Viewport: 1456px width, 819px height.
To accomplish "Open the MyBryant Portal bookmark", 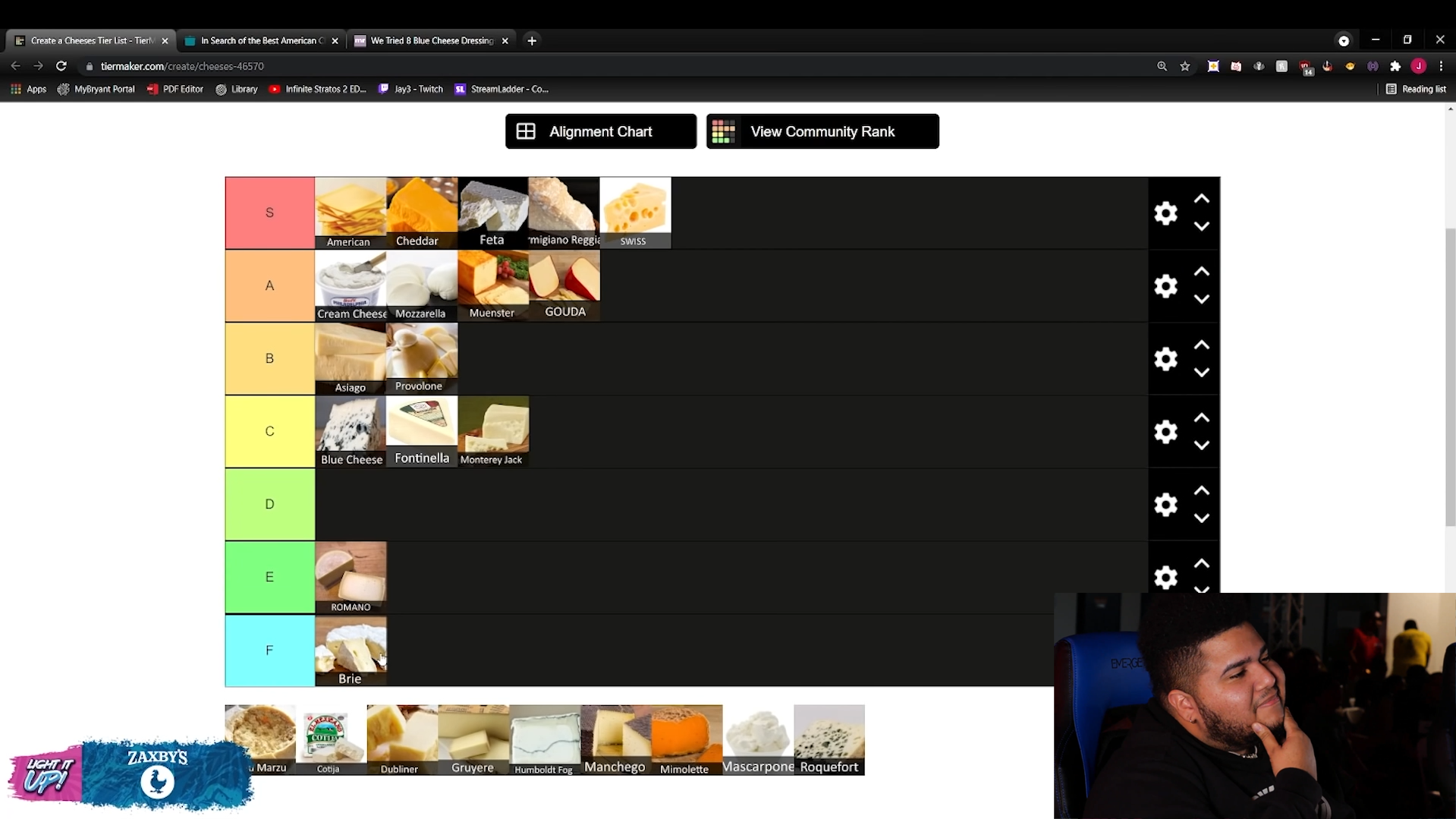I will pyautogui.click(x=96, y=89).
